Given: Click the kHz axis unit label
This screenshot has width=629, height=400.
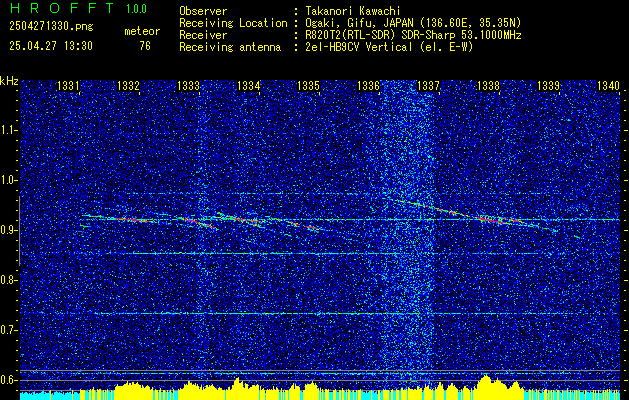Looking at the screenshot, I should pos(9,81).
